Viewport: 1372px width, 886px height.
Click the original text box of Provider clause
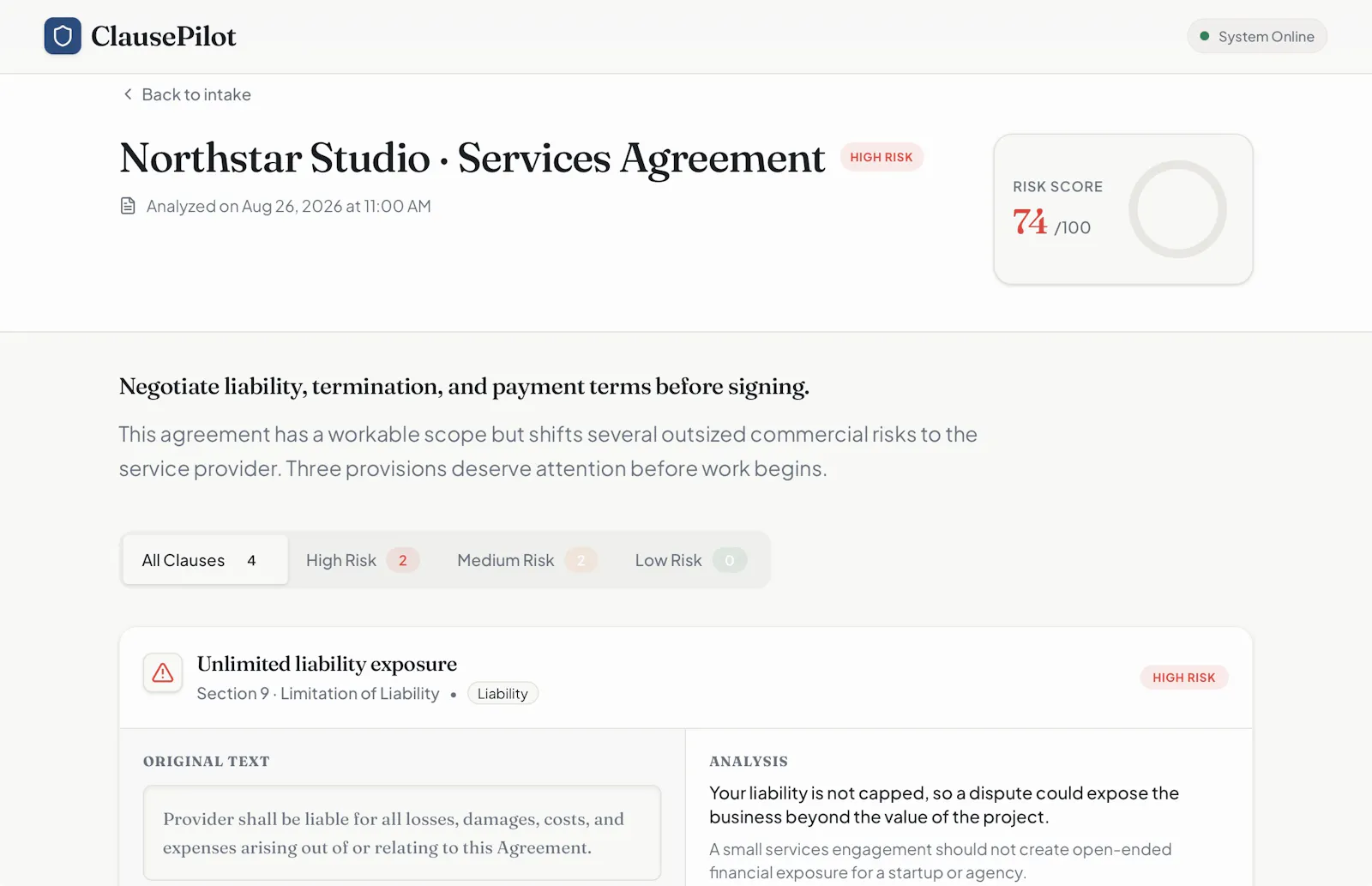402,833
